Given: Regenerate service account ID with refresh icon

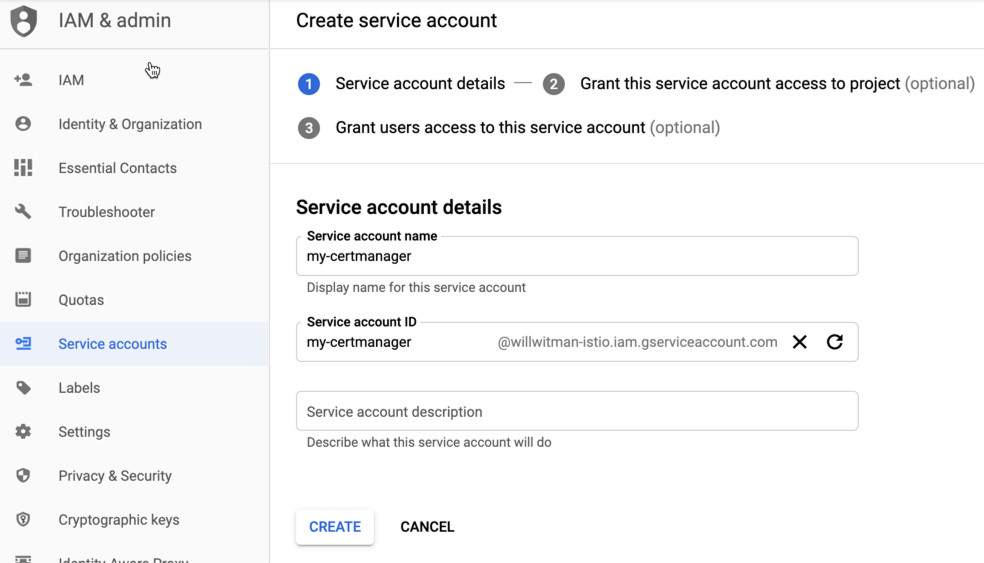Looking at the screenshot, I should click(835, 342).
